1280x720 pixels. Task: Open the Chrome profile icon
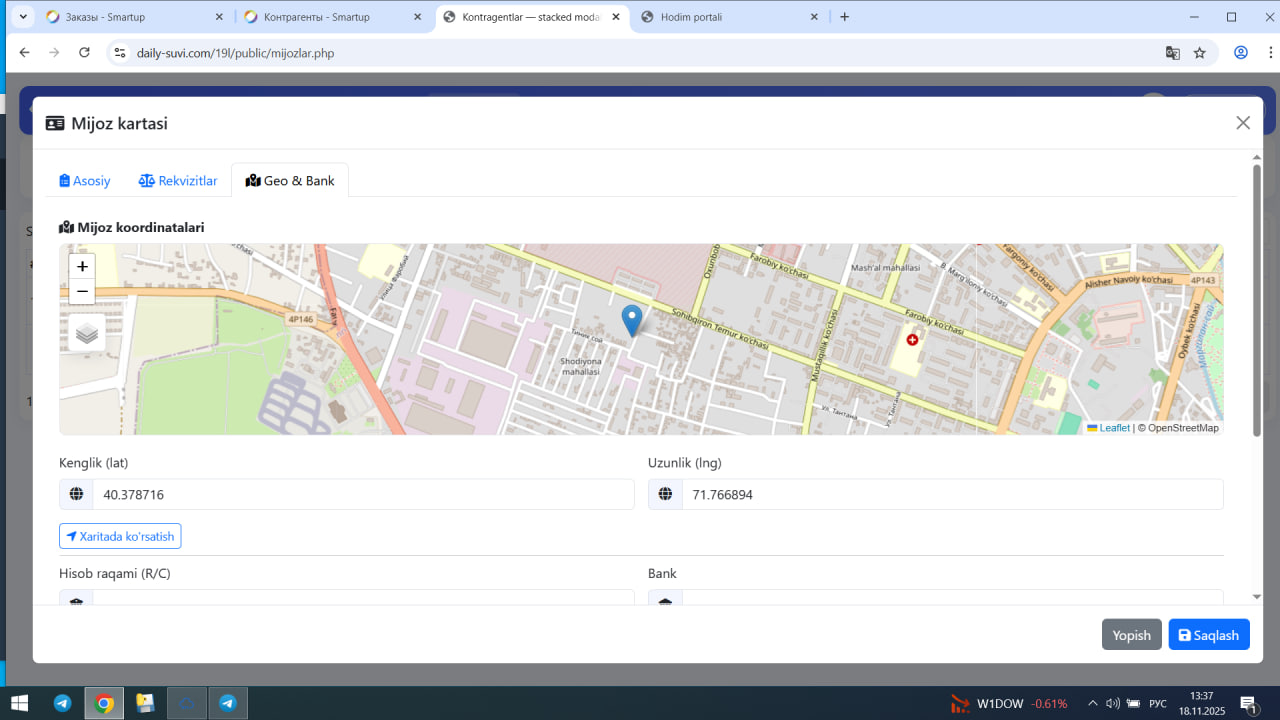(x=1240, y=53)
